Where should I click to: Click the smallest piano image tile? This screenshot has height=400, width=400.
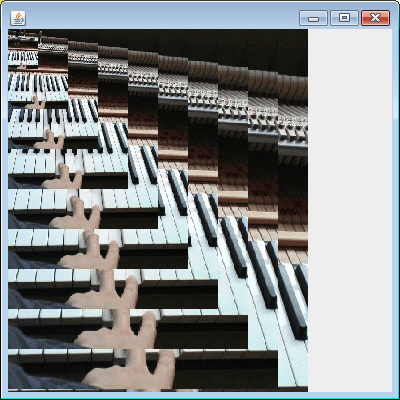23,49
